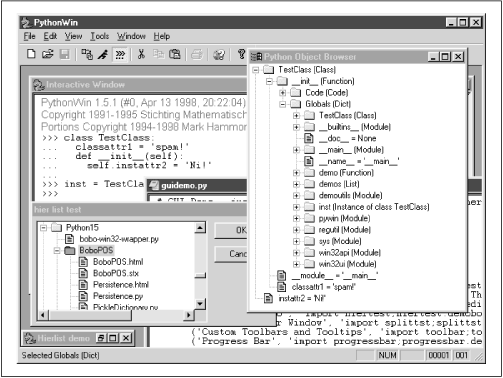This screenshot has width=503, height=378.
Task: Click the Help question mark toolbar icon
Action: [241, 54]
